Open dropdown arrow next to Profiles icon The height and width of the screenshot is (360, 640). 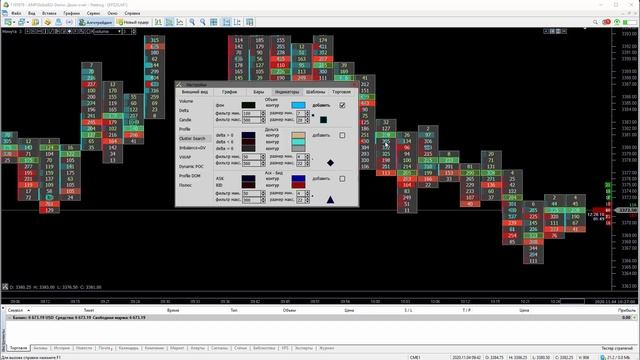point(27,22)
